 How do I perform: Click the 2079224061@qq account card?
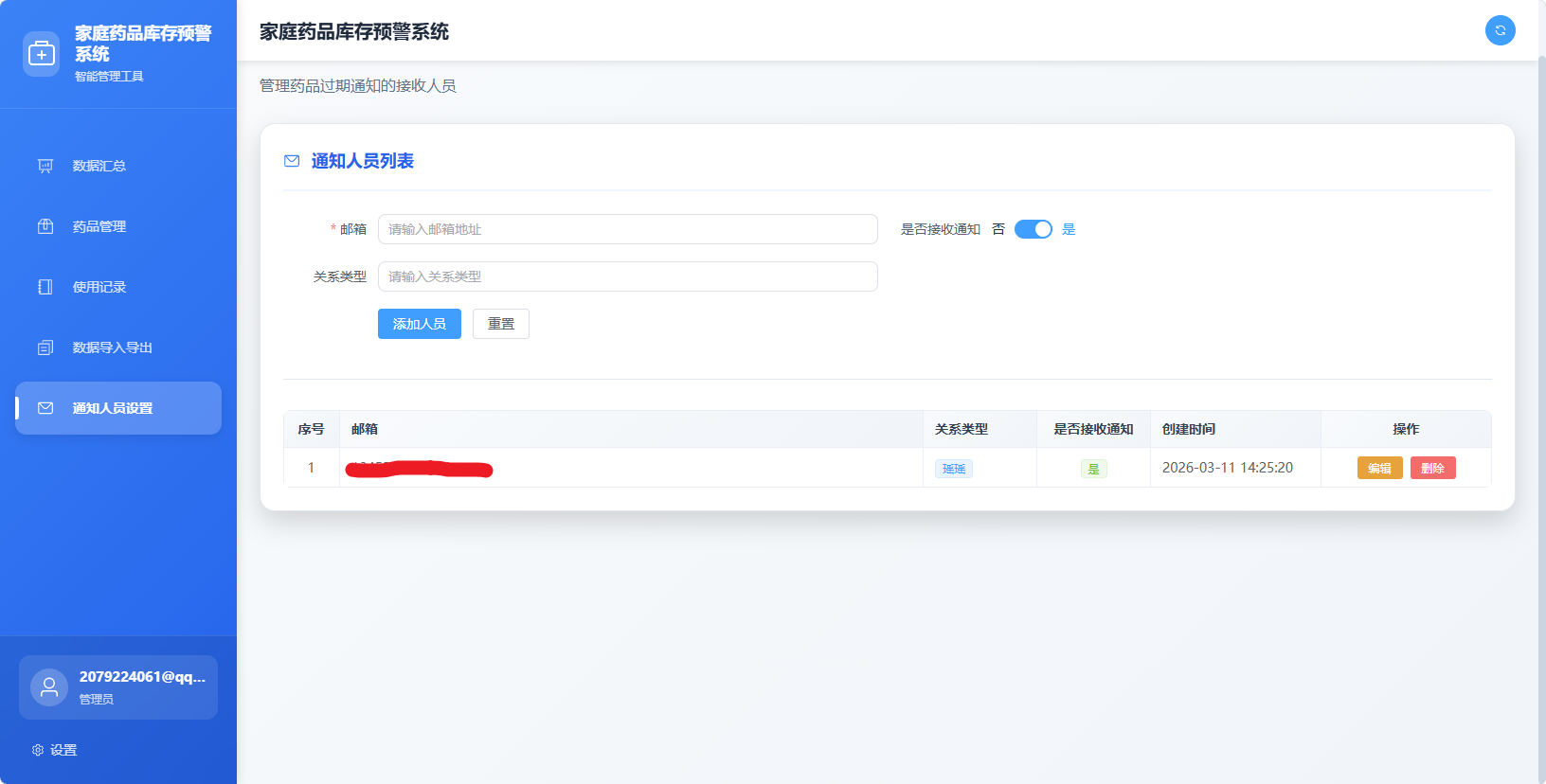(118, 687)
